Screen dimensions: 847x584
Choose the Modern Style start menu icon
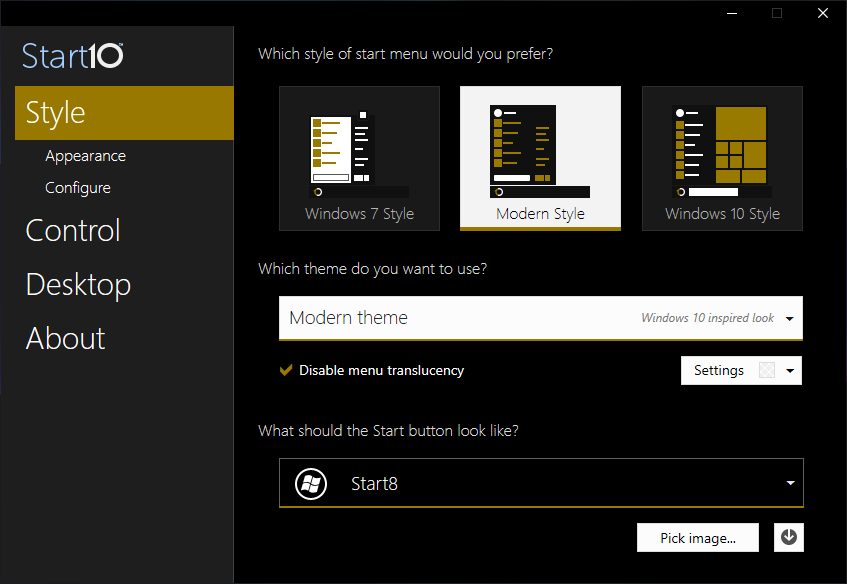(x=540, y=152)
